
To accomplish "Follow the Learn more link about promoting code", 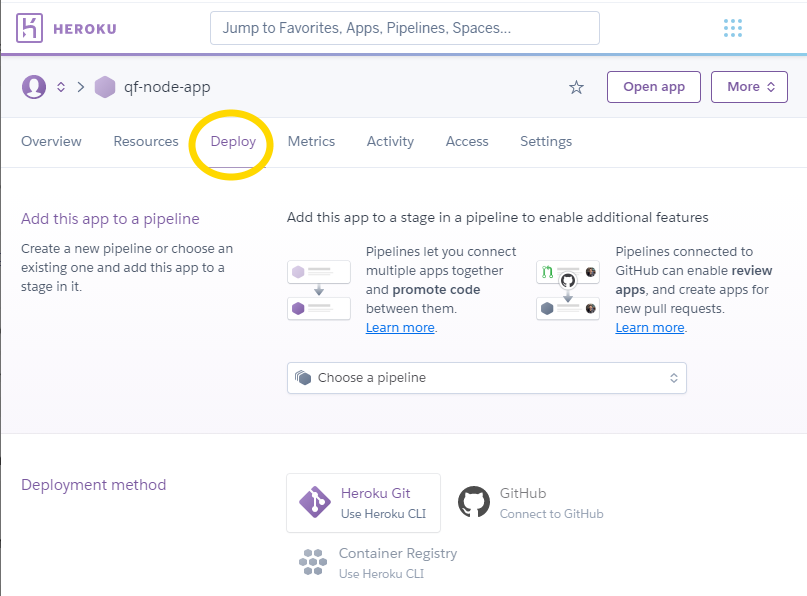I will (x=400, y=328).
